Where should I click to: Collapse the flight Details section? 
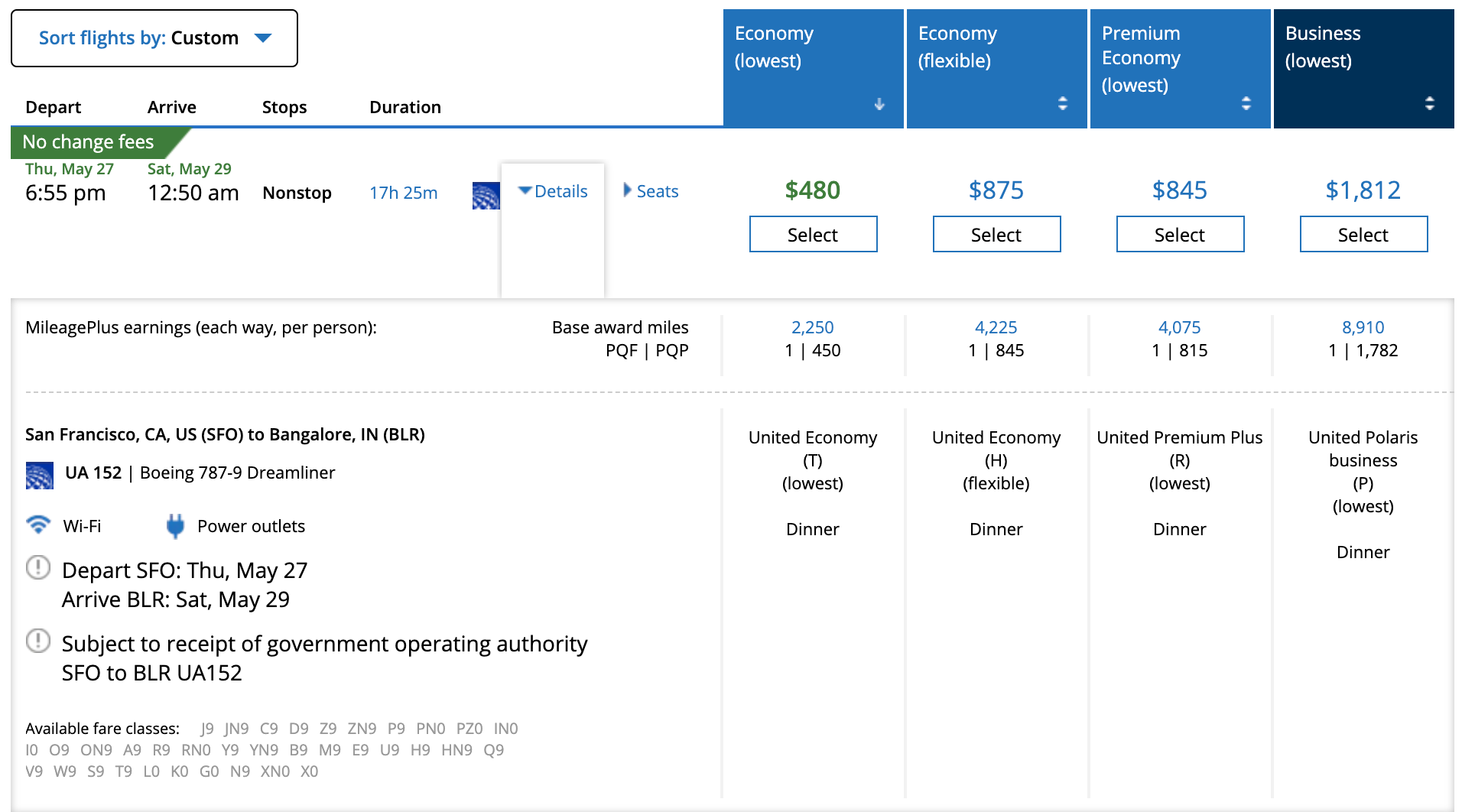click(x=553, y=191)
